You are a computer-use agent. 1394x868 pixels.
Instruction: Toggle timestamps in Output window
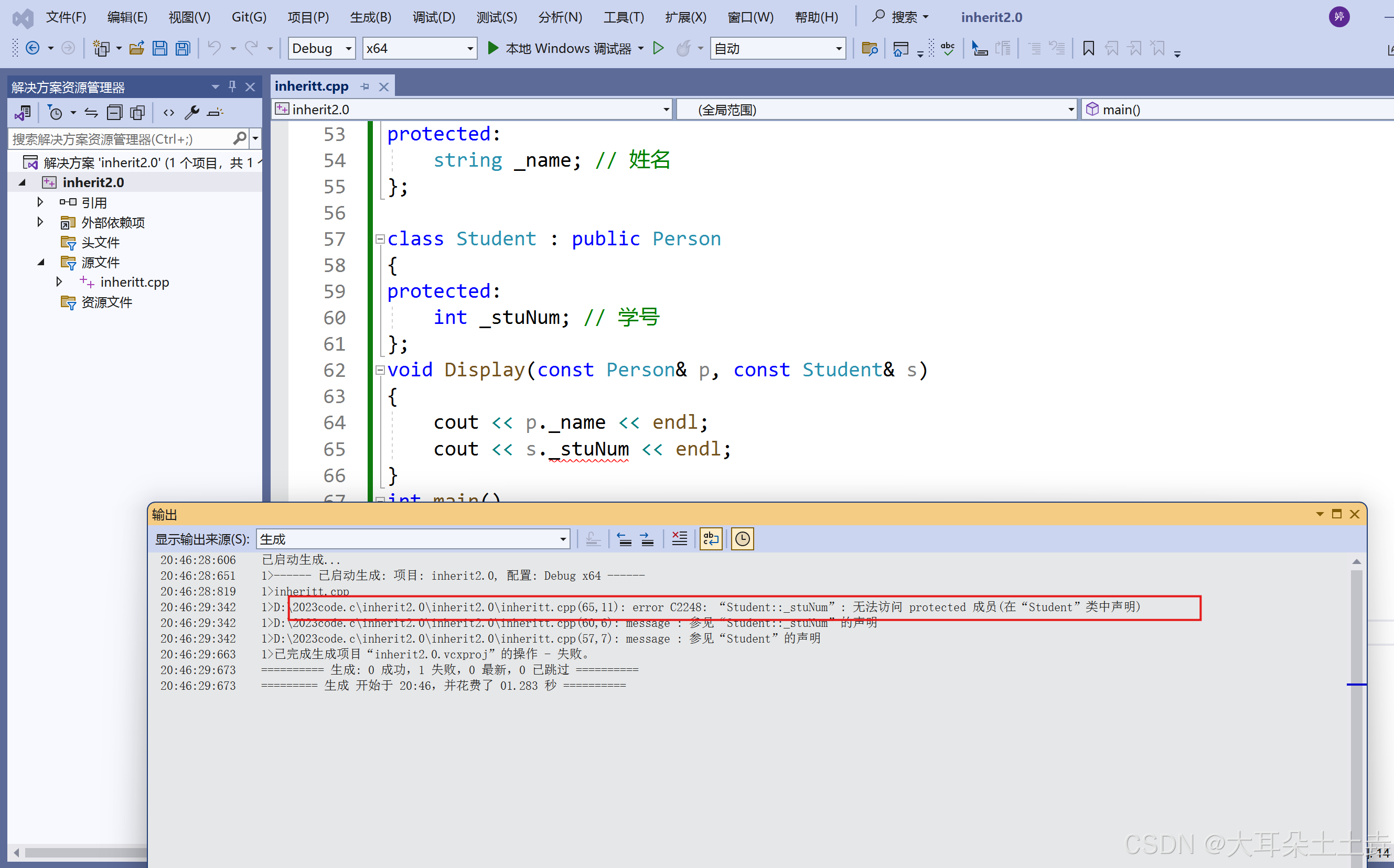(x=743, y=539)
